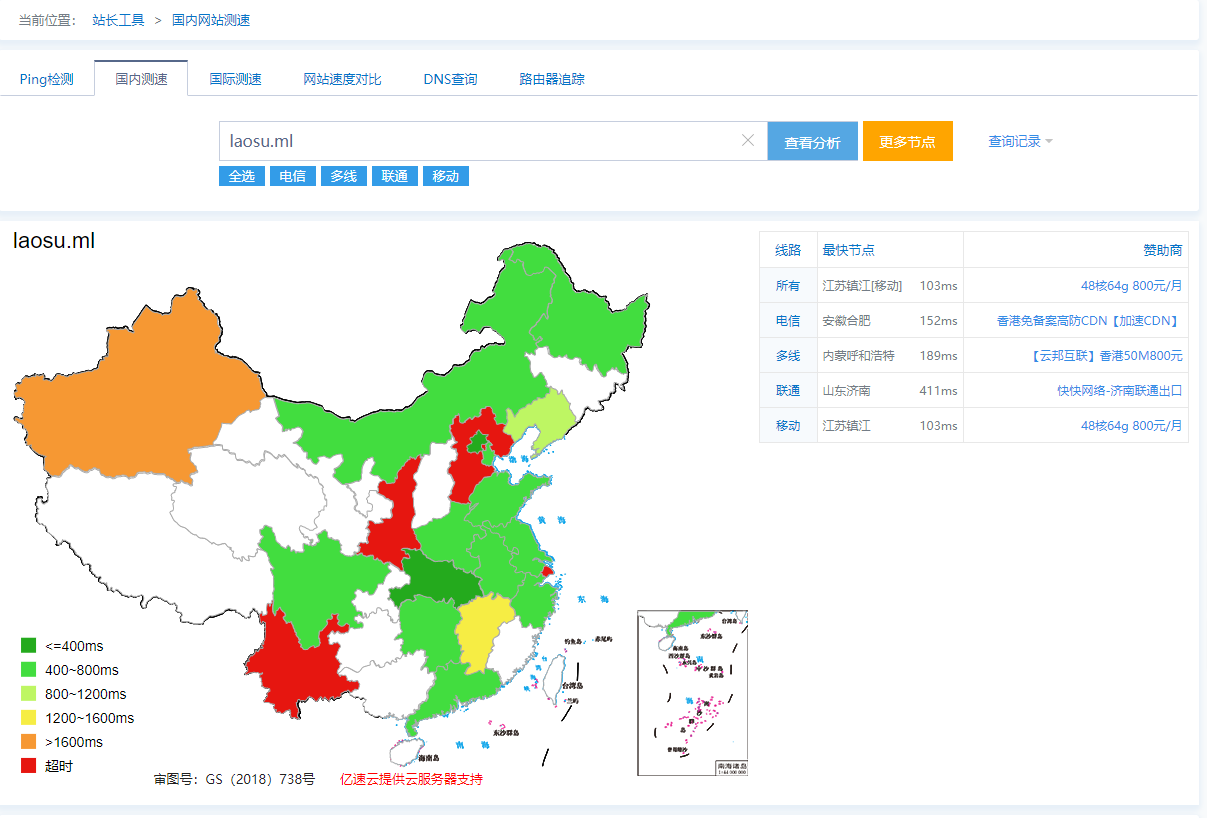Image resolution: width=1207 pixels, height=818 pixels.
Task: Click the 江苏镇江[移动] fastest node cell
Action: click(x=862, y=286)
